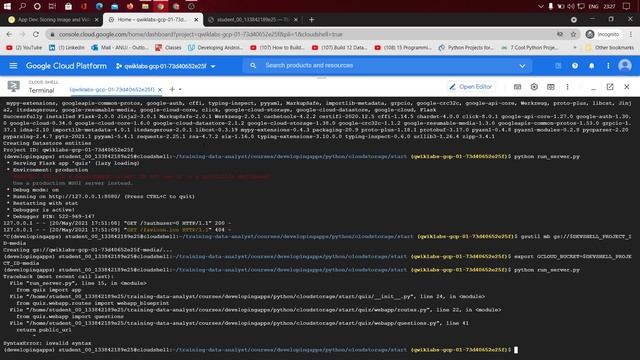Open the Classes bookmark

[x=168, y=48]
